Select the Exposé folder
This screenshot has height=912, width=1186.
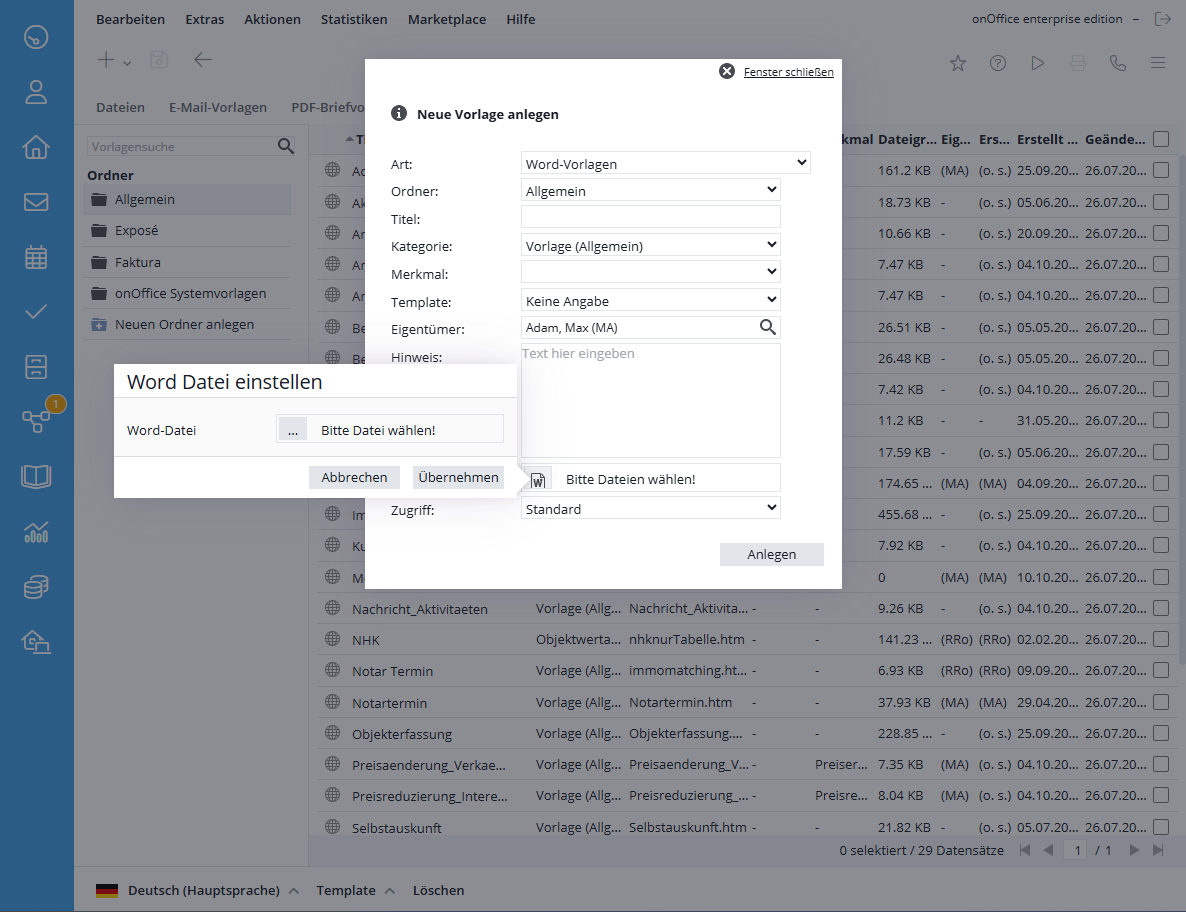pyautogui.click(x=136, y=230)
